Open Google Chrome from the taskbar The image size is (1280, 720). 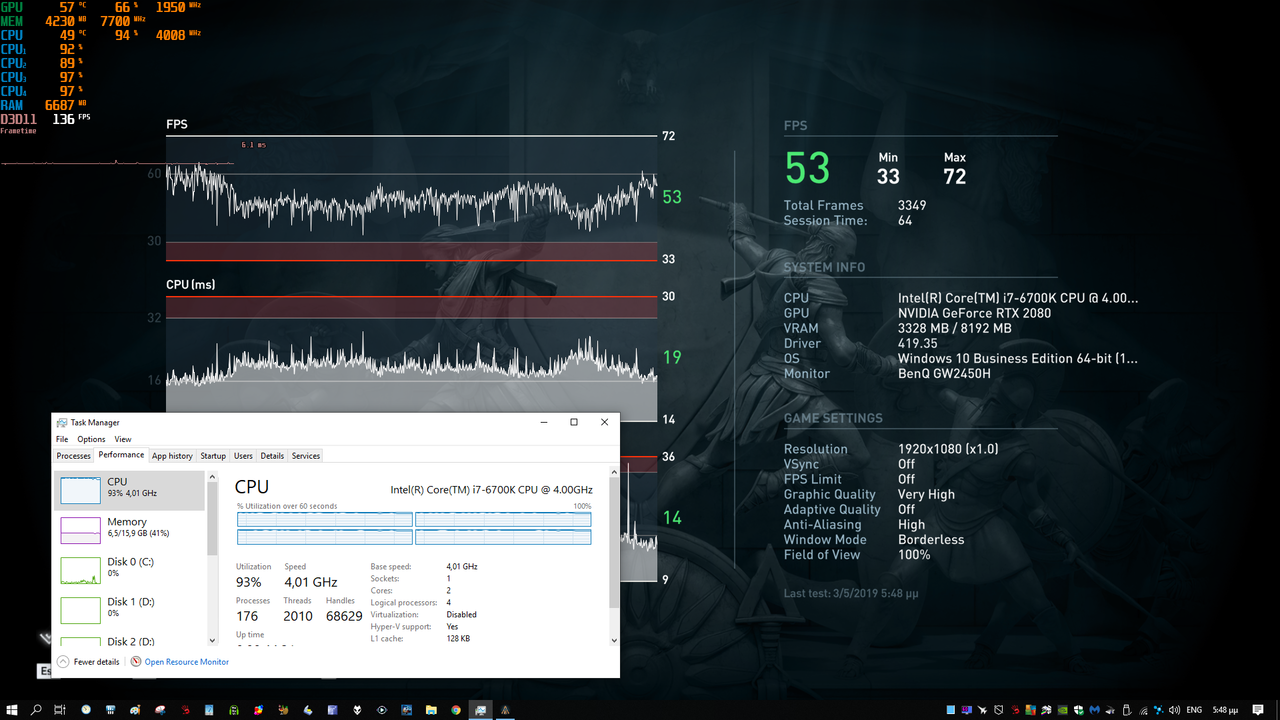456,710
